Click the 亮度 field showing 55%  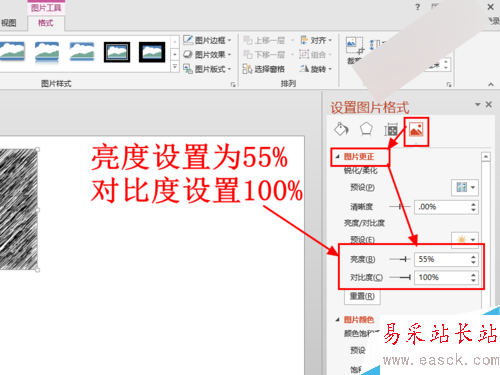pyautogui.click(x=441, y=259)
